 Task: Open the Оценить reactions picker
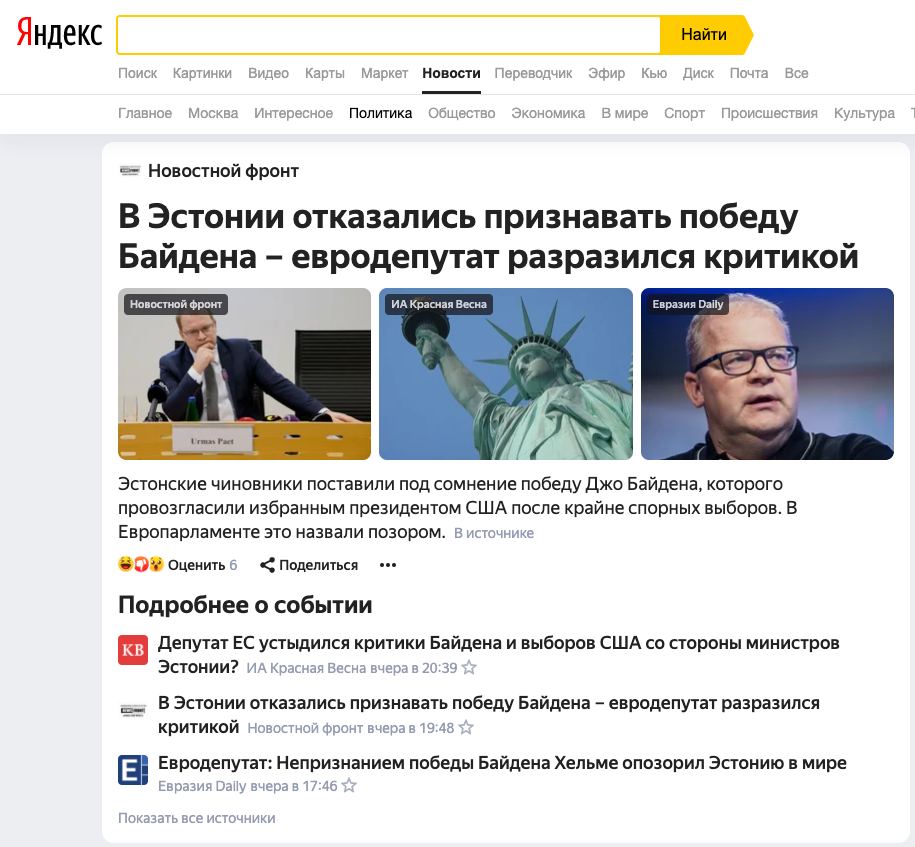[197, 565]
